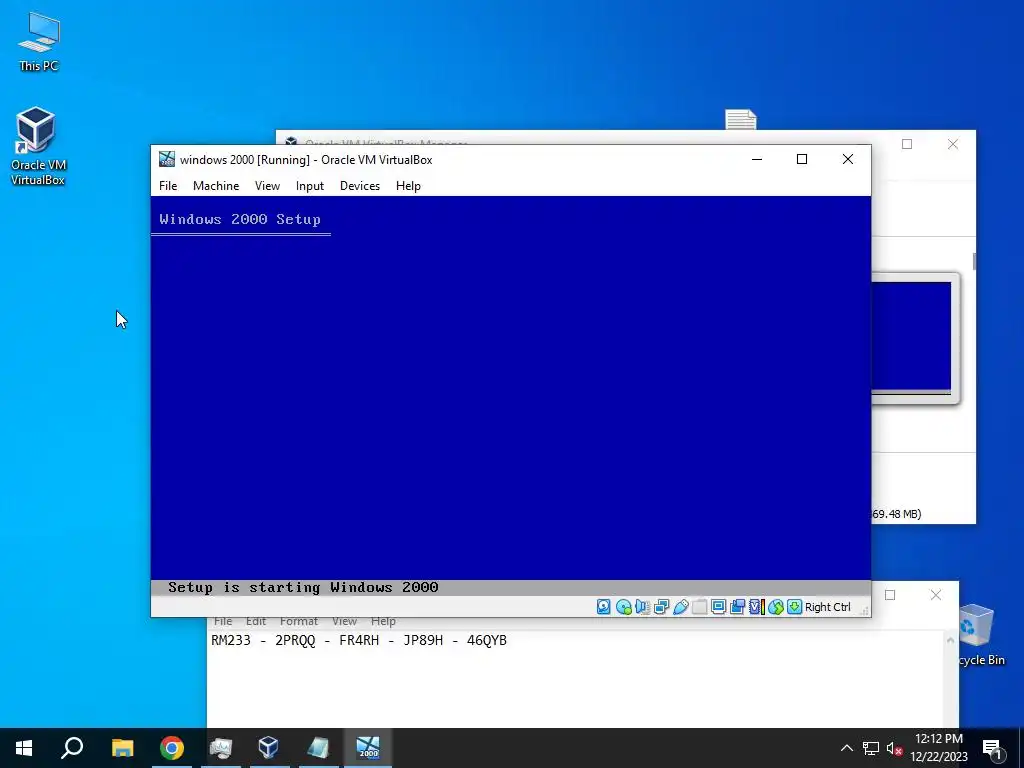Close the Notepad window

tap(936, 595)
